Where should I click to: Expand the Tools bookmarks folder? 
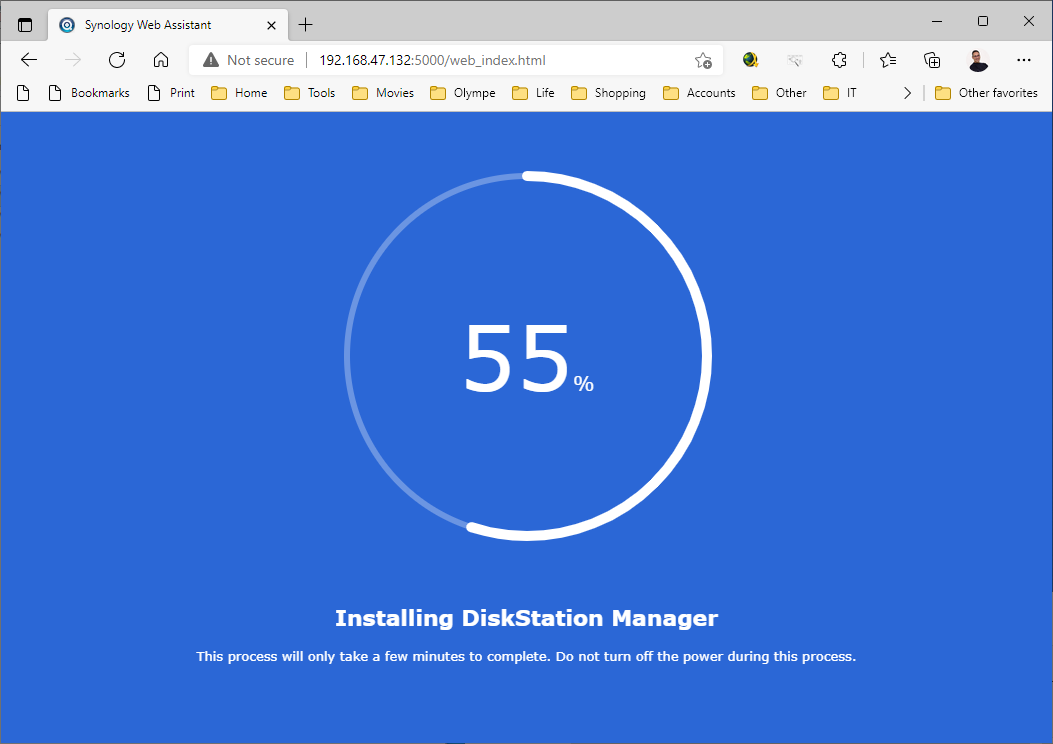[x=310, y=93]
